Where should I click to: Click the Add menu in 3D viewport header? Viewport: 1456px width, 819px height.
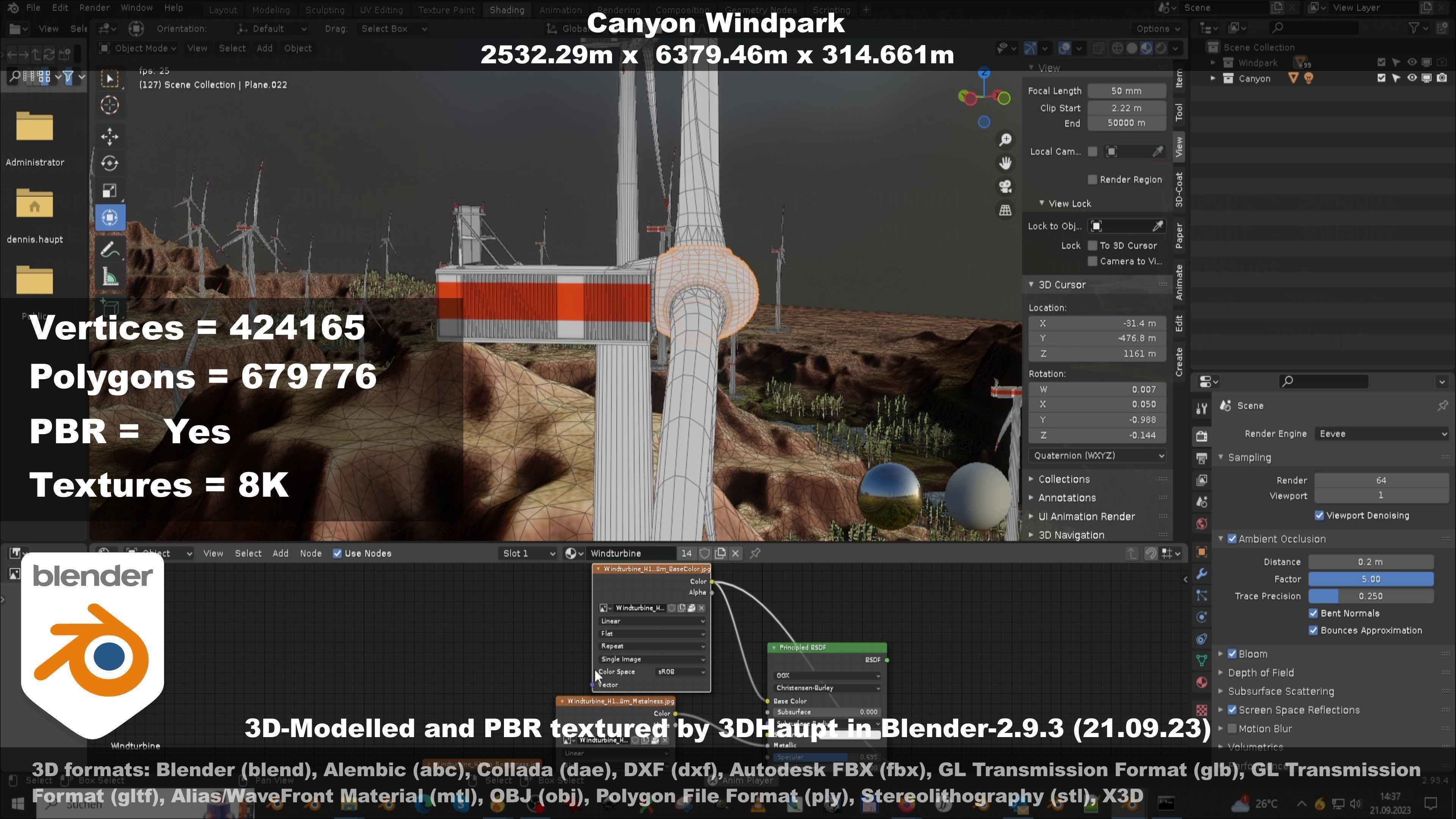[x=264, y=48]
